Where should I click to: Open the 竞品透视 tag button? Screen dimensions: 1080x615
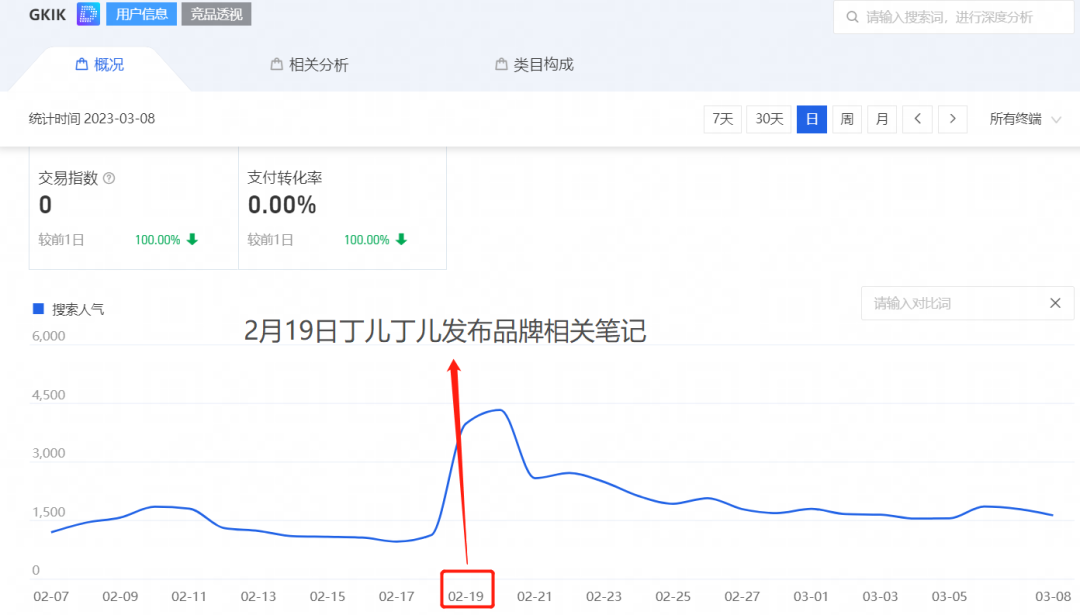pyautogui.click(x=216, y=14)
